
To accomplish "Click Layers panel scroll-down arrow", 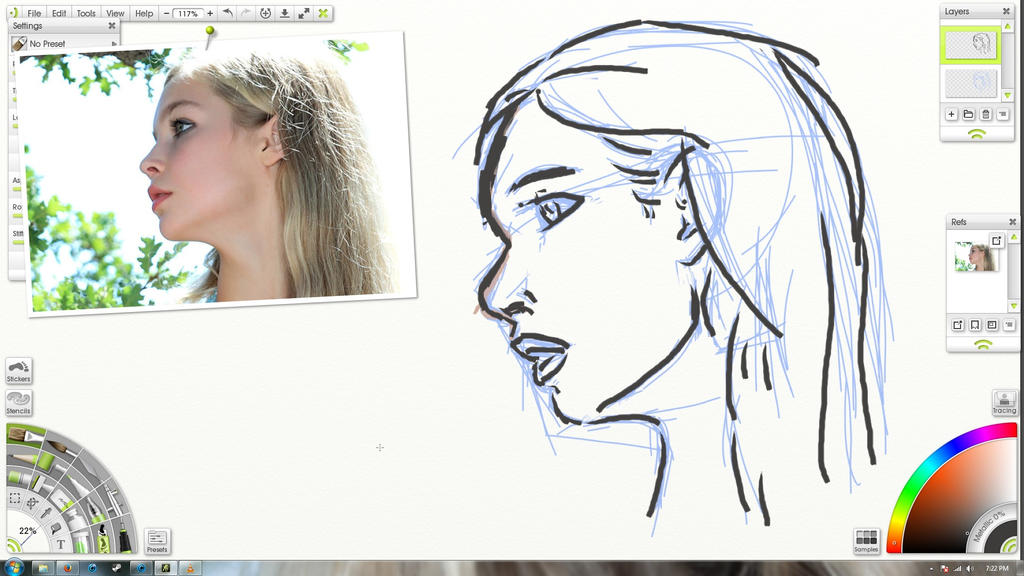I will [1008, 95].
